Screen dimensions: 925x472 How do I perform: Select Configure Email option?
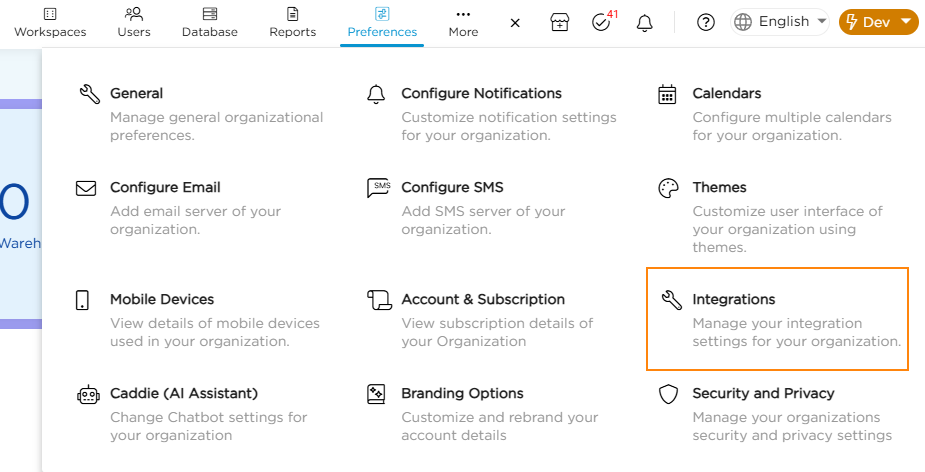tap(165, 188)
